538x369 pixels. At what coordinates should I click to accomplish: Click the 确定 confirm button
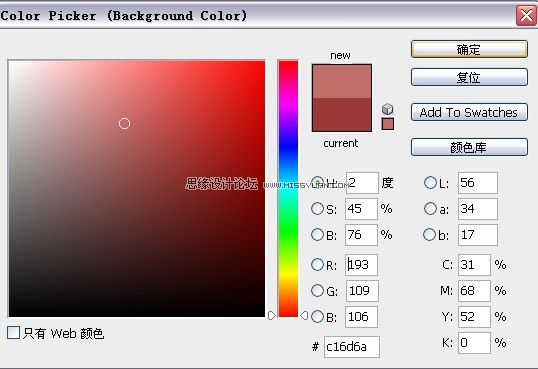pyautogui.click(x=469, y=49)
